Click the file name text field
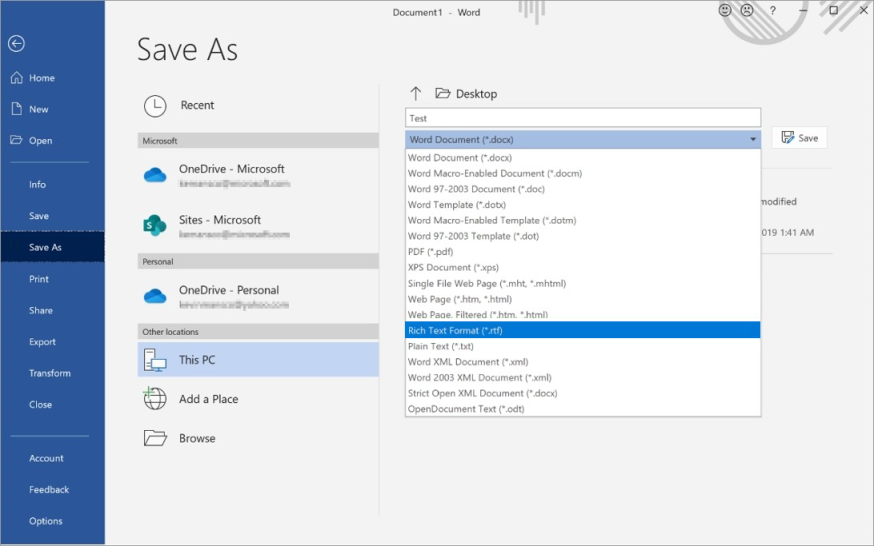Image resolution: width=874 pixels, height=546 pixels. click(582, 118)
